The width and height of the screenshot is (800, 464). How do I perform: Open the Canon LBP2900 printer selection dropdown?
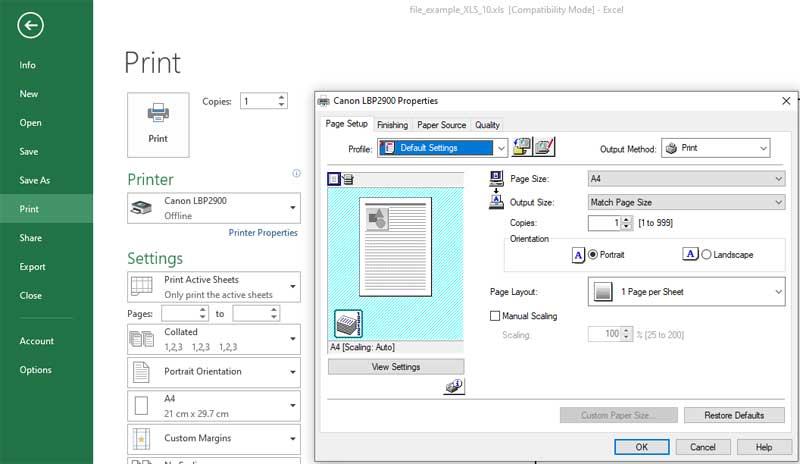[214, 208]
